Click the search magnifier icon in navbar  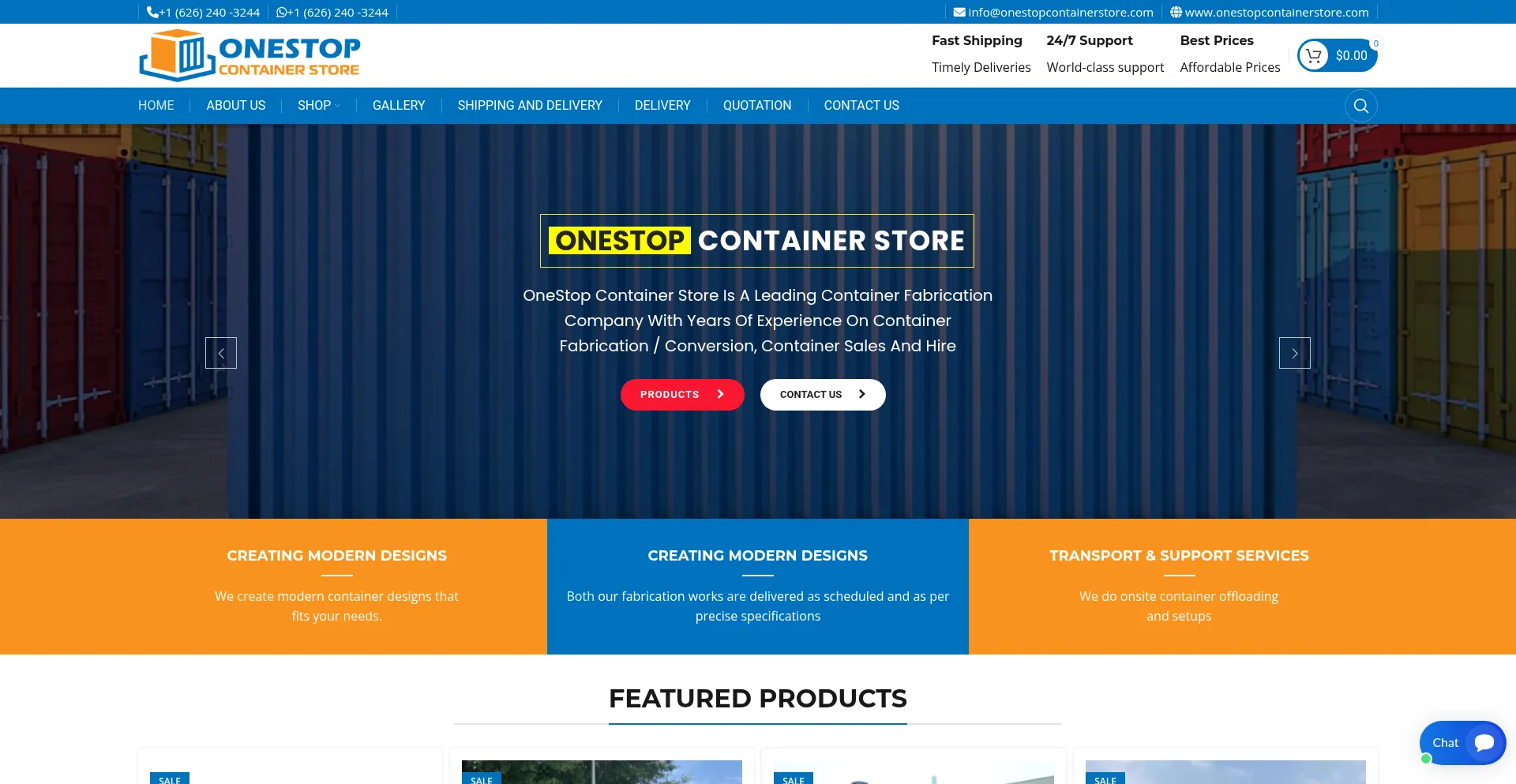tap(1360, 106)
